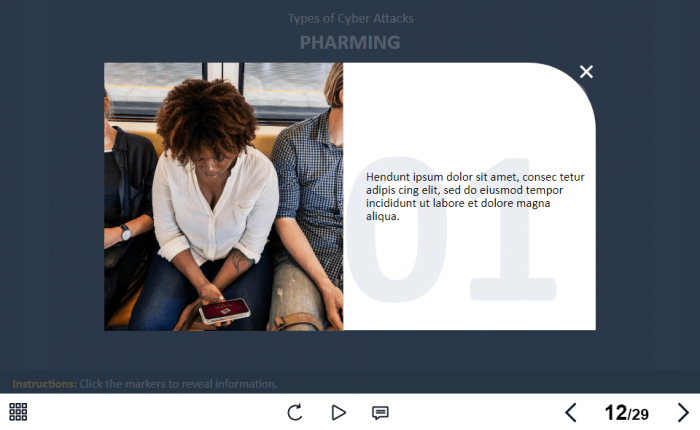This screenshot has width=700, height=430.
Task: Go to the previous slide arrow
Action: pos(571,413)
